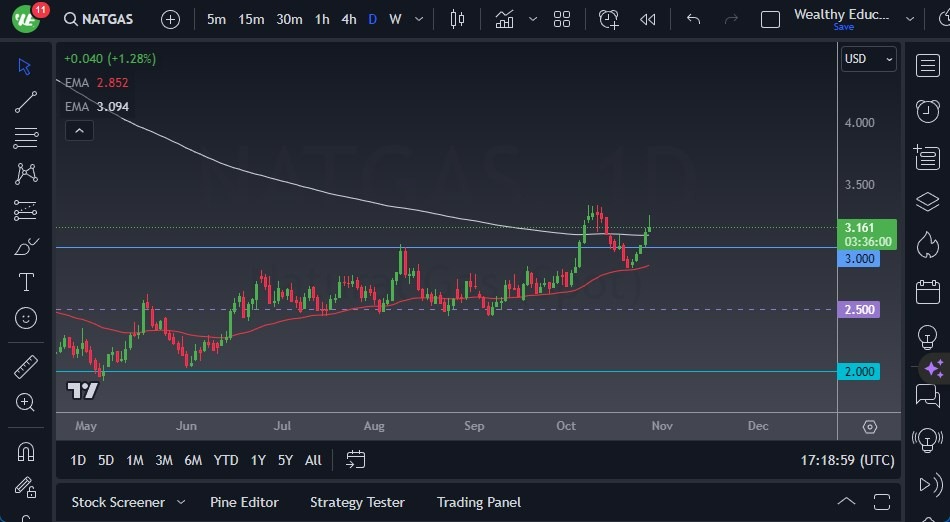
Task: Switch to the Pine Editor tab
Action: click(244, 502)
